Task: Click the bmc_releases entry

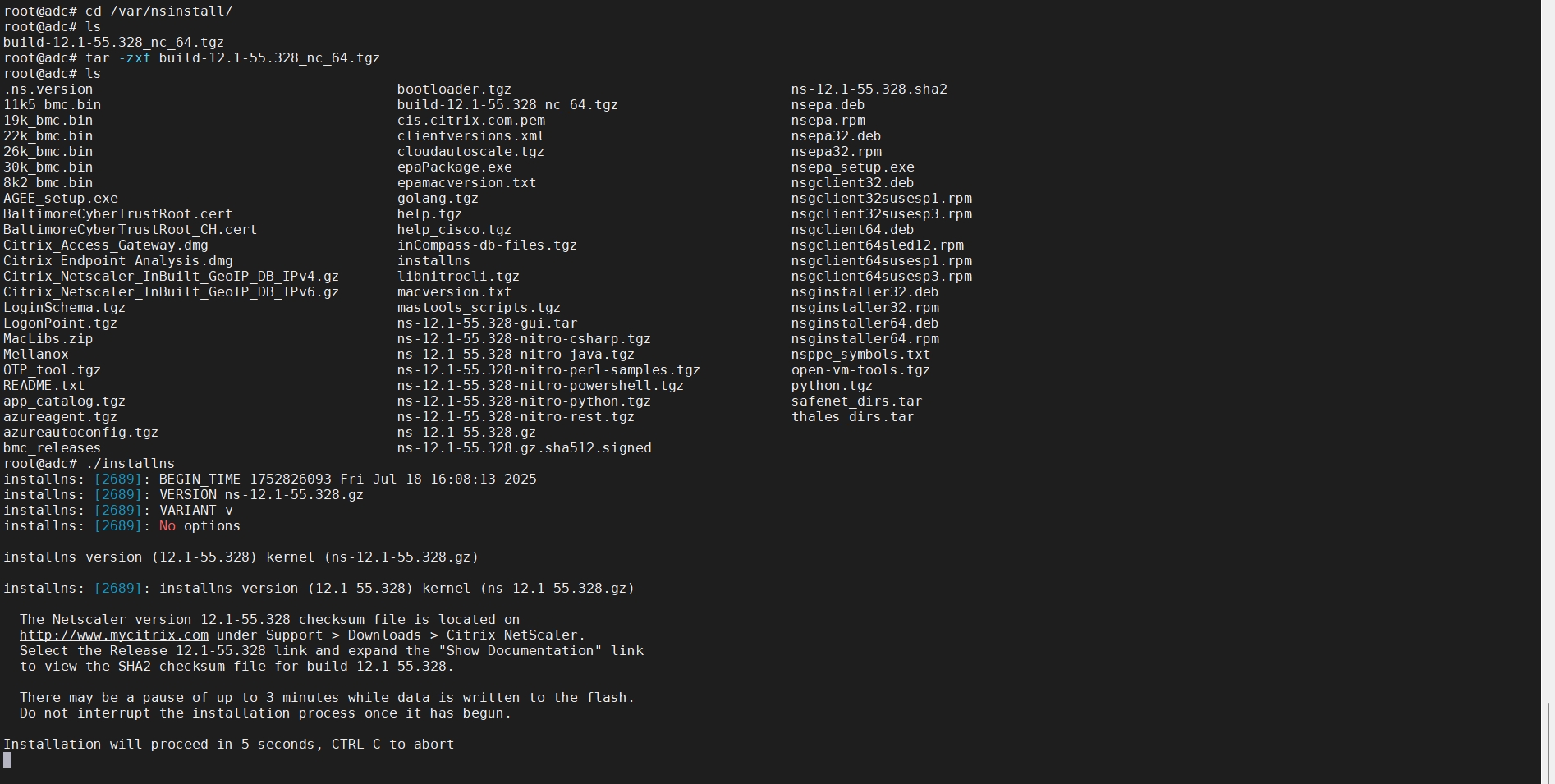Action: [x=52, y=448]
